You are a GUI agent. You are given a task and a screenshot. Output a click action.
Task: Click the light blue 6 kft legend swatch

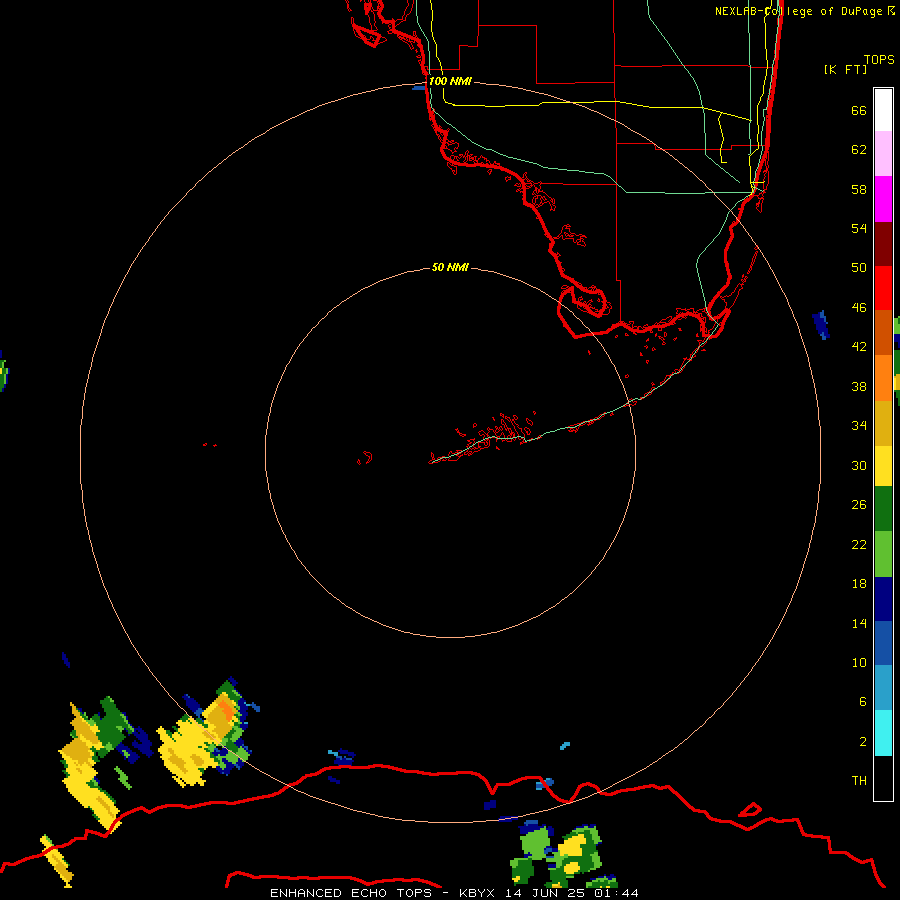(x=883, y=689)
